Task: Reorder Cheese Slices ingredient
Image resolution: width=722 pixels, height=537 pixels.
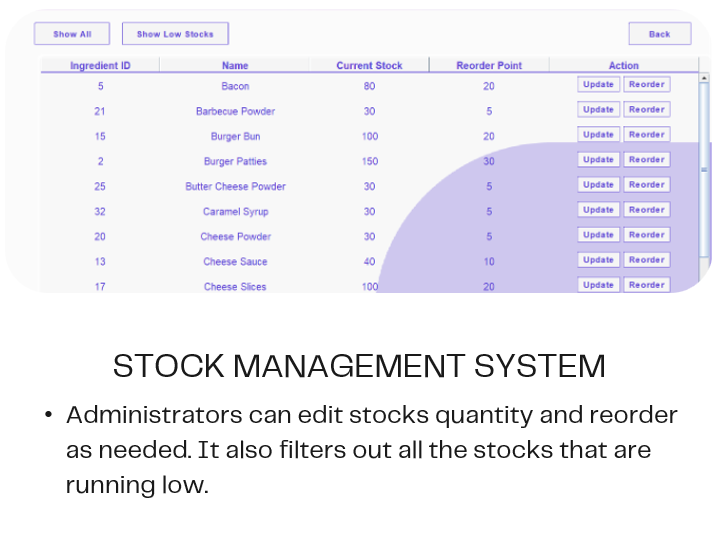Action: click(646, 285)
